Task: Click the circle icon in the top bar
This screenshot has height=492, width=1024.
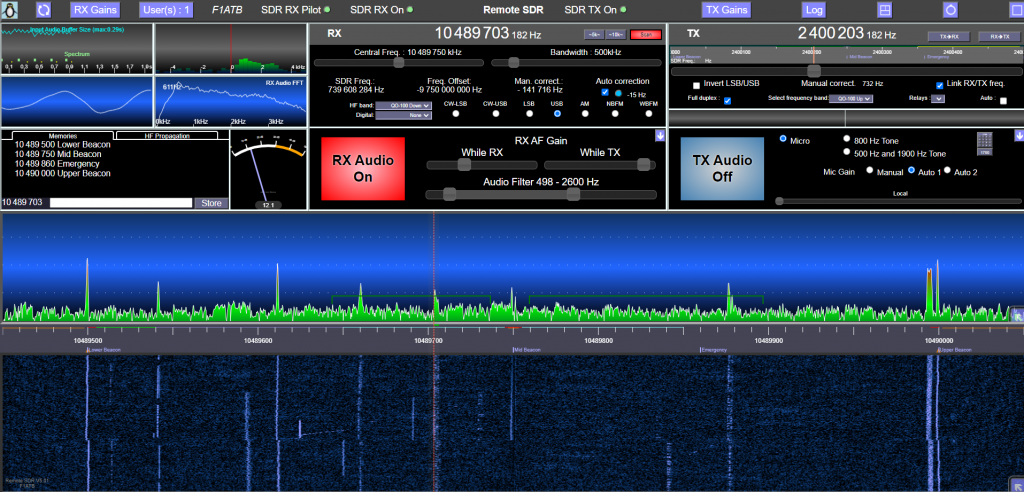Action: pos(950,10)
